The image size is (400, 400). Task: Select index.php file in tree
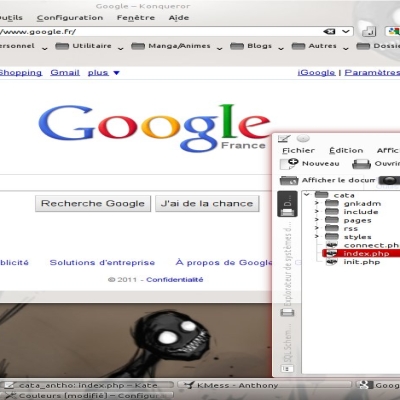361,253
